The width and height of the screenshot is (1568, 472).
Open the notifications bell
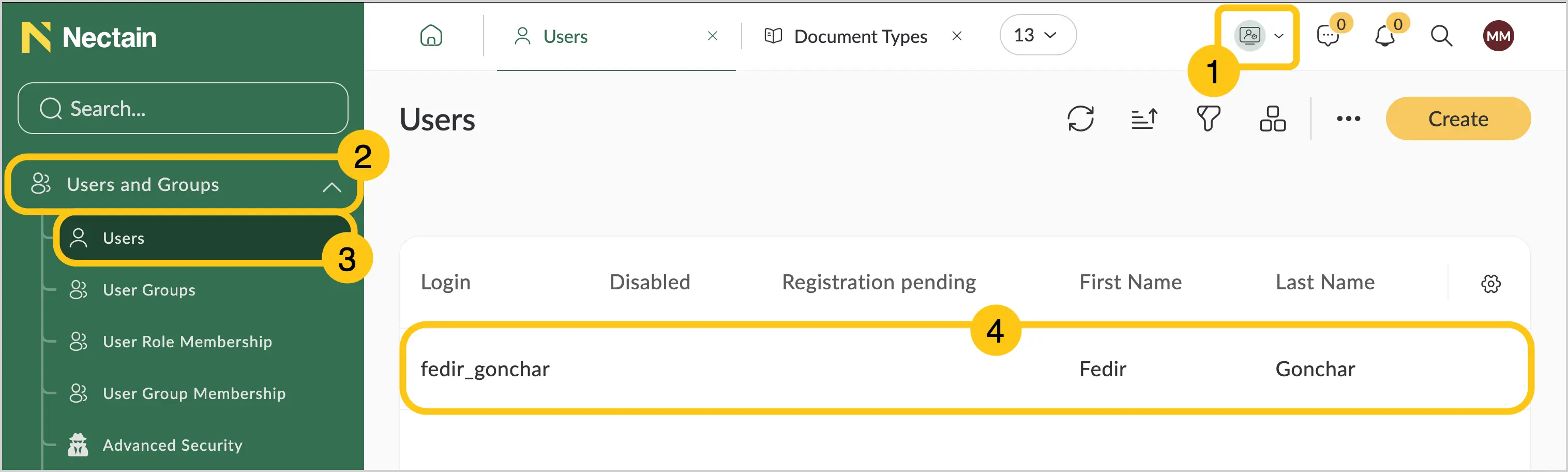(1385, 35)
